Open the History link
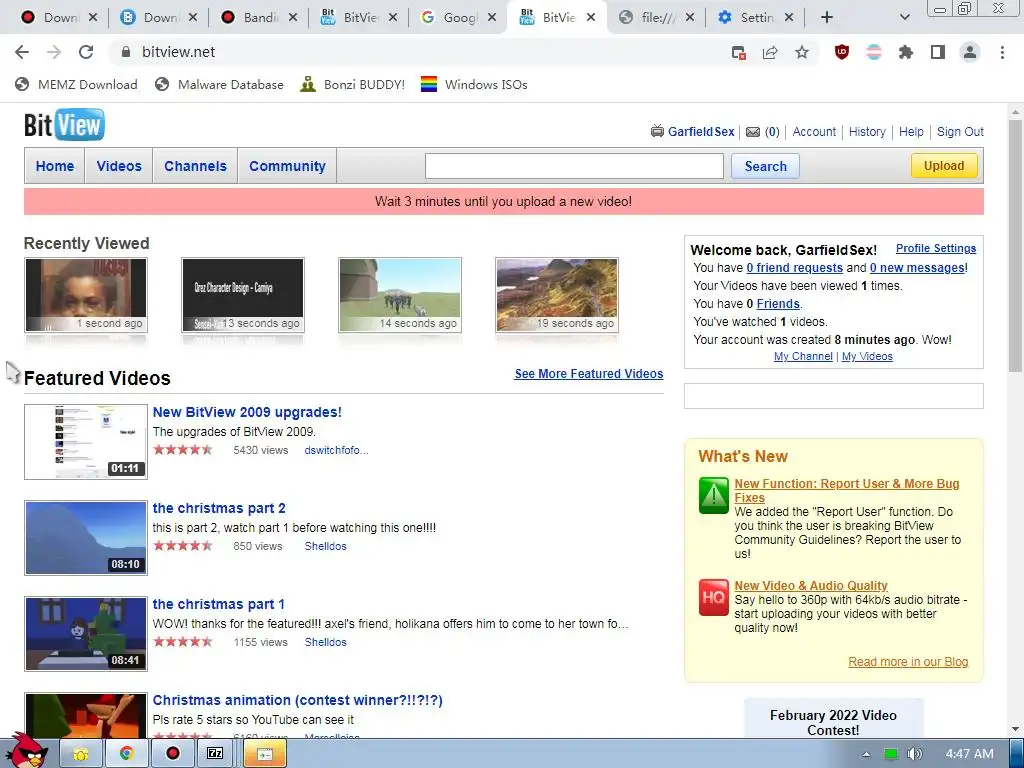Viewport: 1024px width, 768px height. tap(867, 131)
